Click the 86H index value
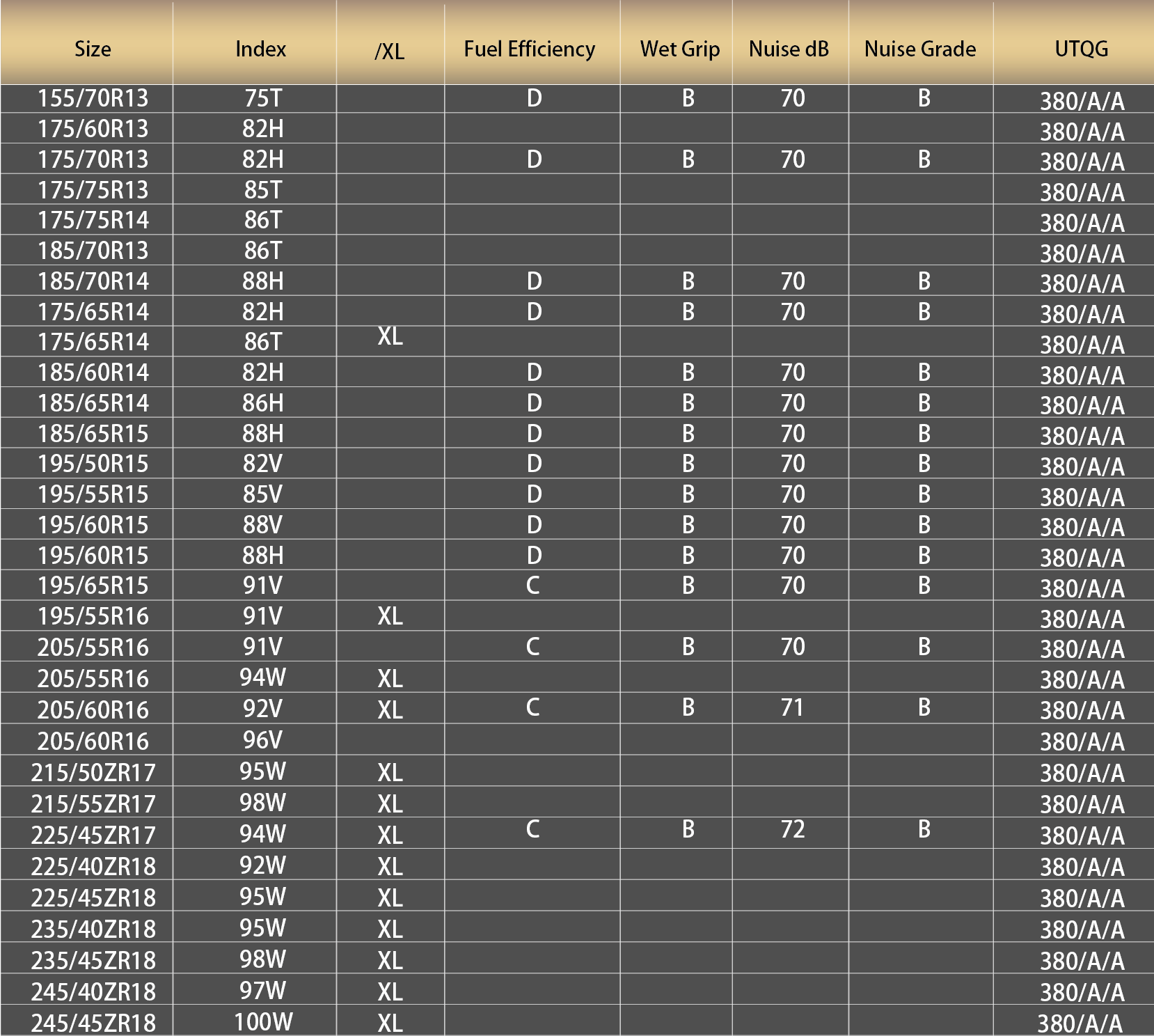Screen dimensions: 1154x1036 (x=263, y=403)
